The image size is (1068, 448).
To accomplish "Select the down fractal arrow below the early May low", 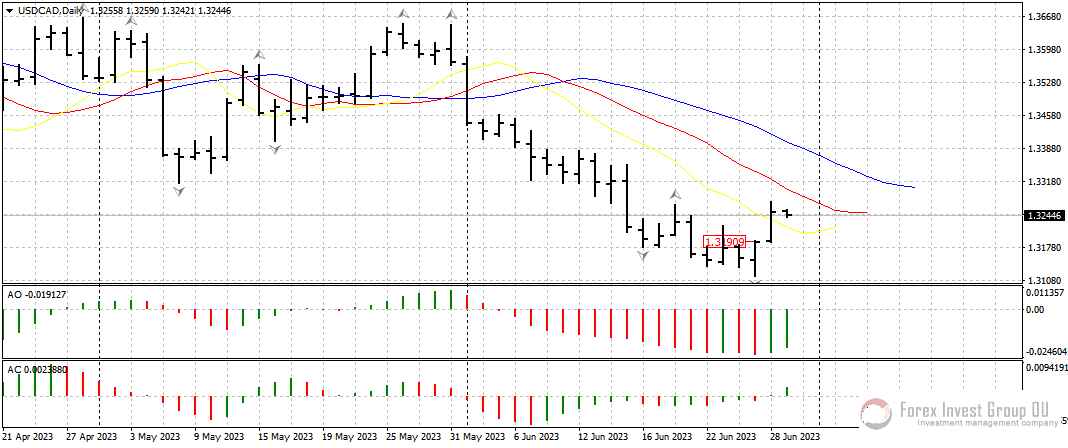I will coord(178,191).
